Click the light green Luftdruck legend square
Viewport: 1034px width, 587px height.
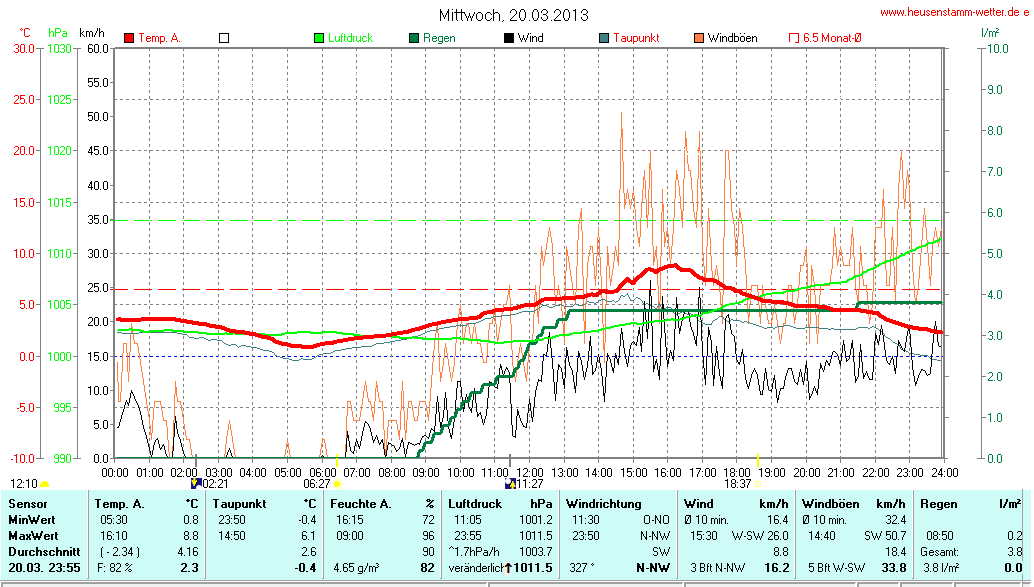click(320, 38)
